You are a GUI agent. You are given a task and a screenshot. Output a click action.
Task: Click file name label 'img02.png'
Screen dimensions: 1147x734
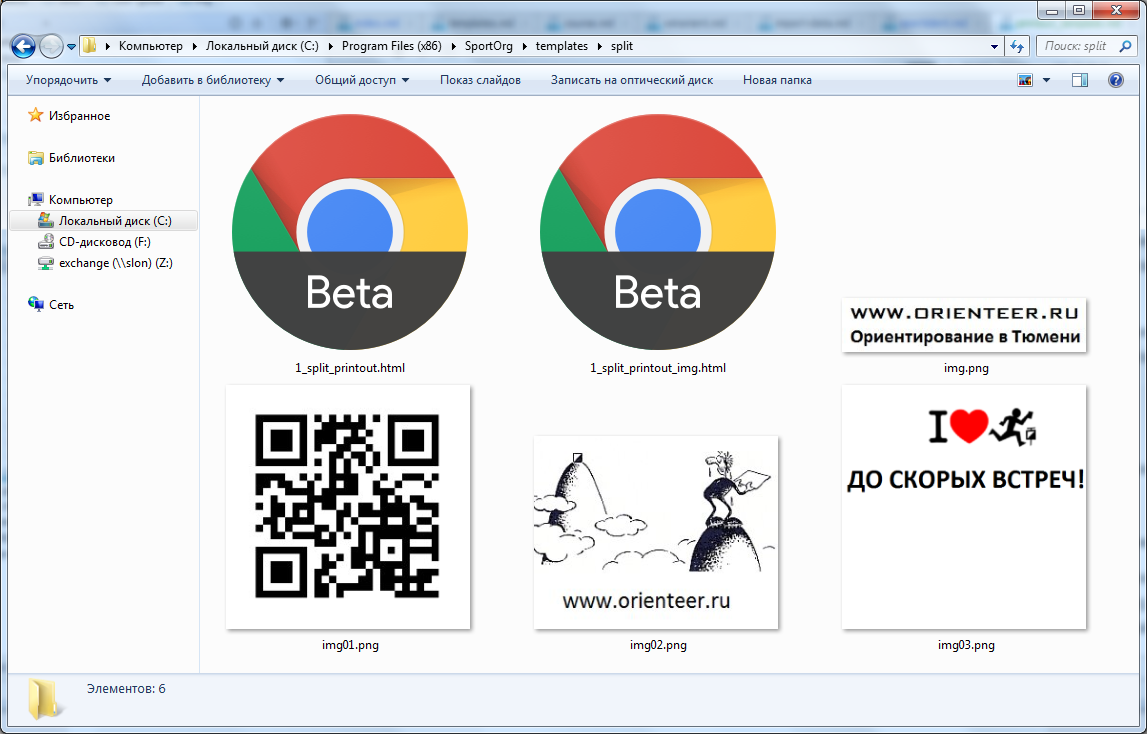point(658,645)
